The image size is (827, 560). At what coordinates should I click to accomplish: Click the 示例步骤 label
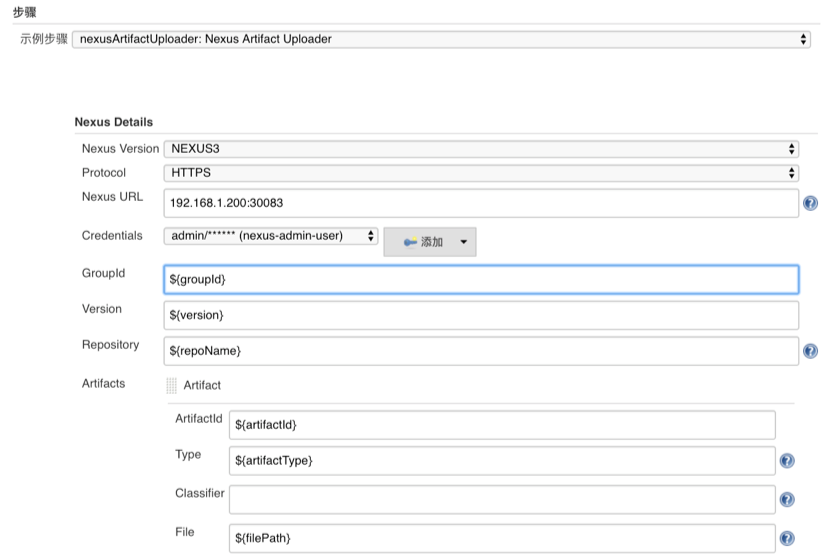pos(44,38)
